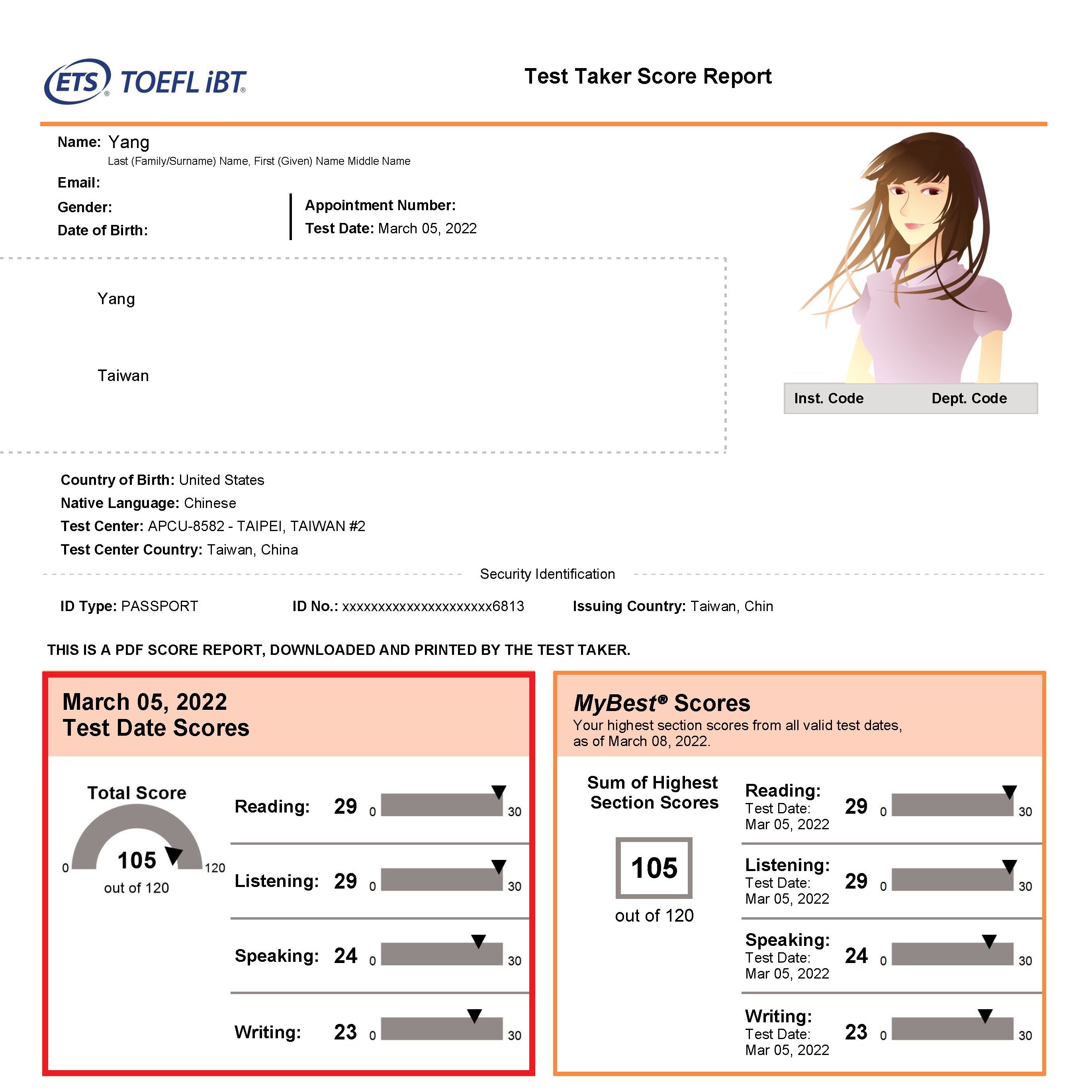Click the MyBest Speaking score bar
This screenshot has height=1092, width=1092.
tap(952, 954)
